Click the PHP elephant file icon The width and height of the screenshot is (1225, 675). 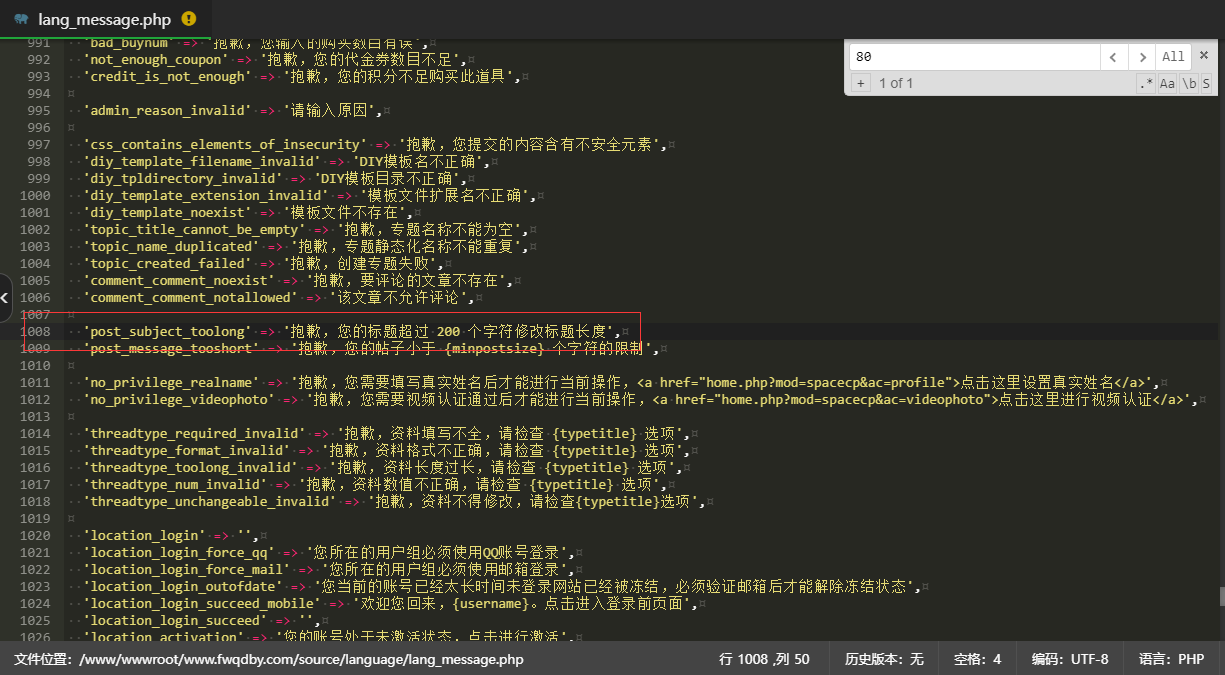(20, 19)
